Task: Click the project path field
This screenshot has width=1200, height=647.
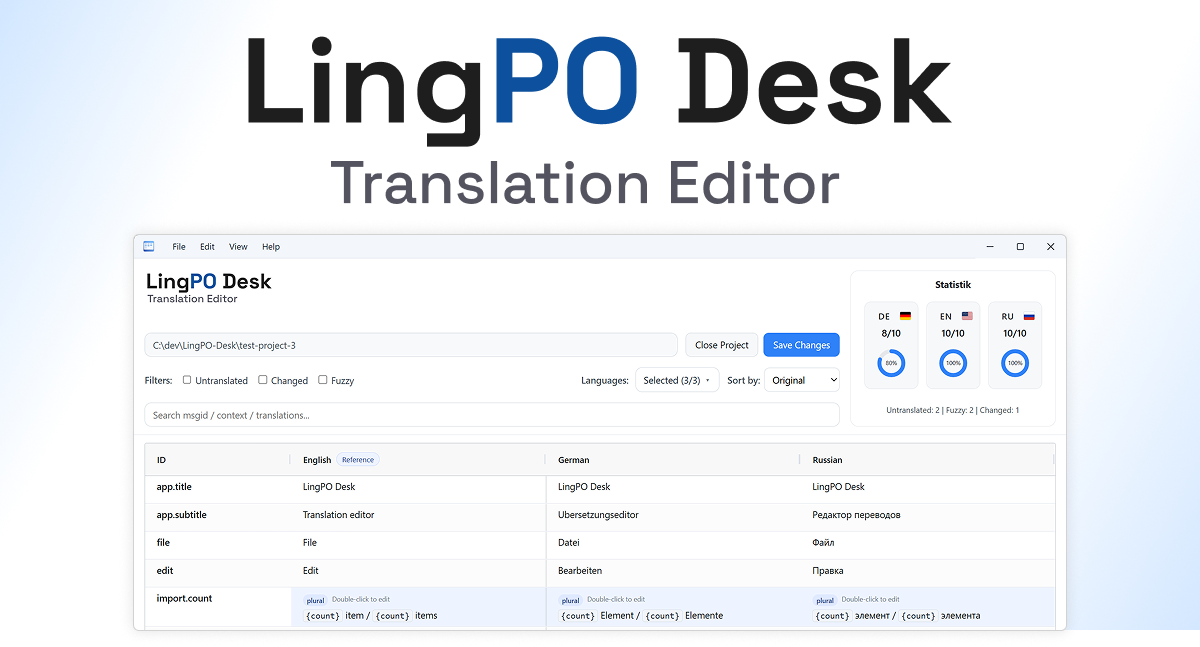Action: 411,345
